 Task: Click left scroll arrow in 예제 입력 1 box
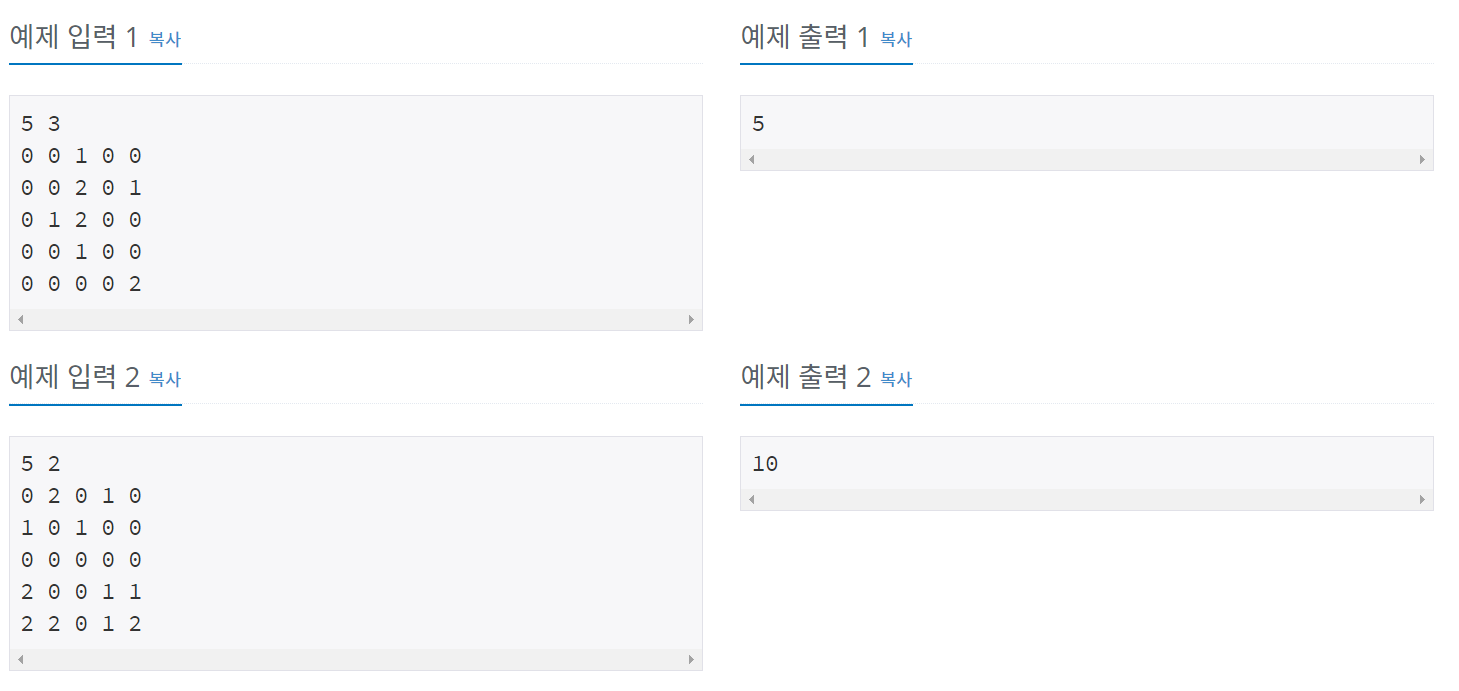tap(20, 320)
